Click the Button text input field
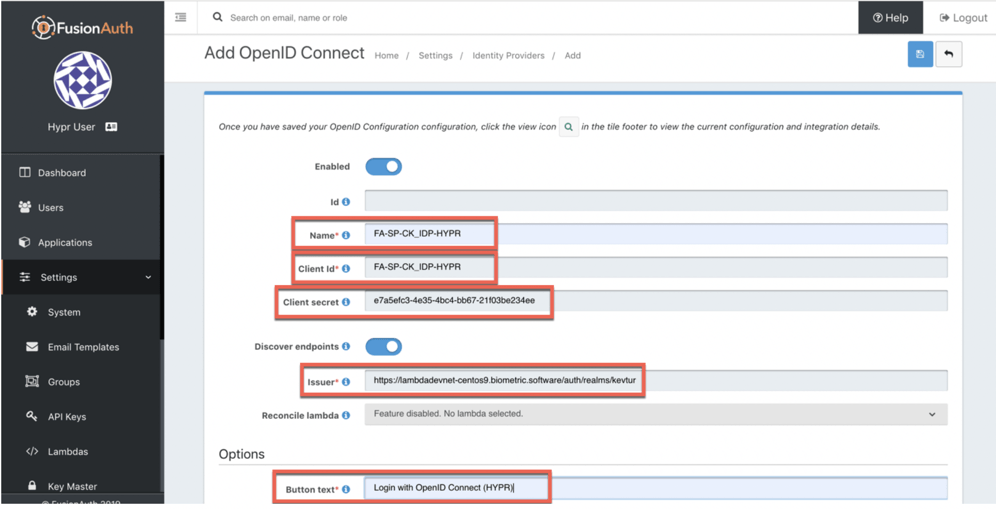 click(x=656, y=488)
